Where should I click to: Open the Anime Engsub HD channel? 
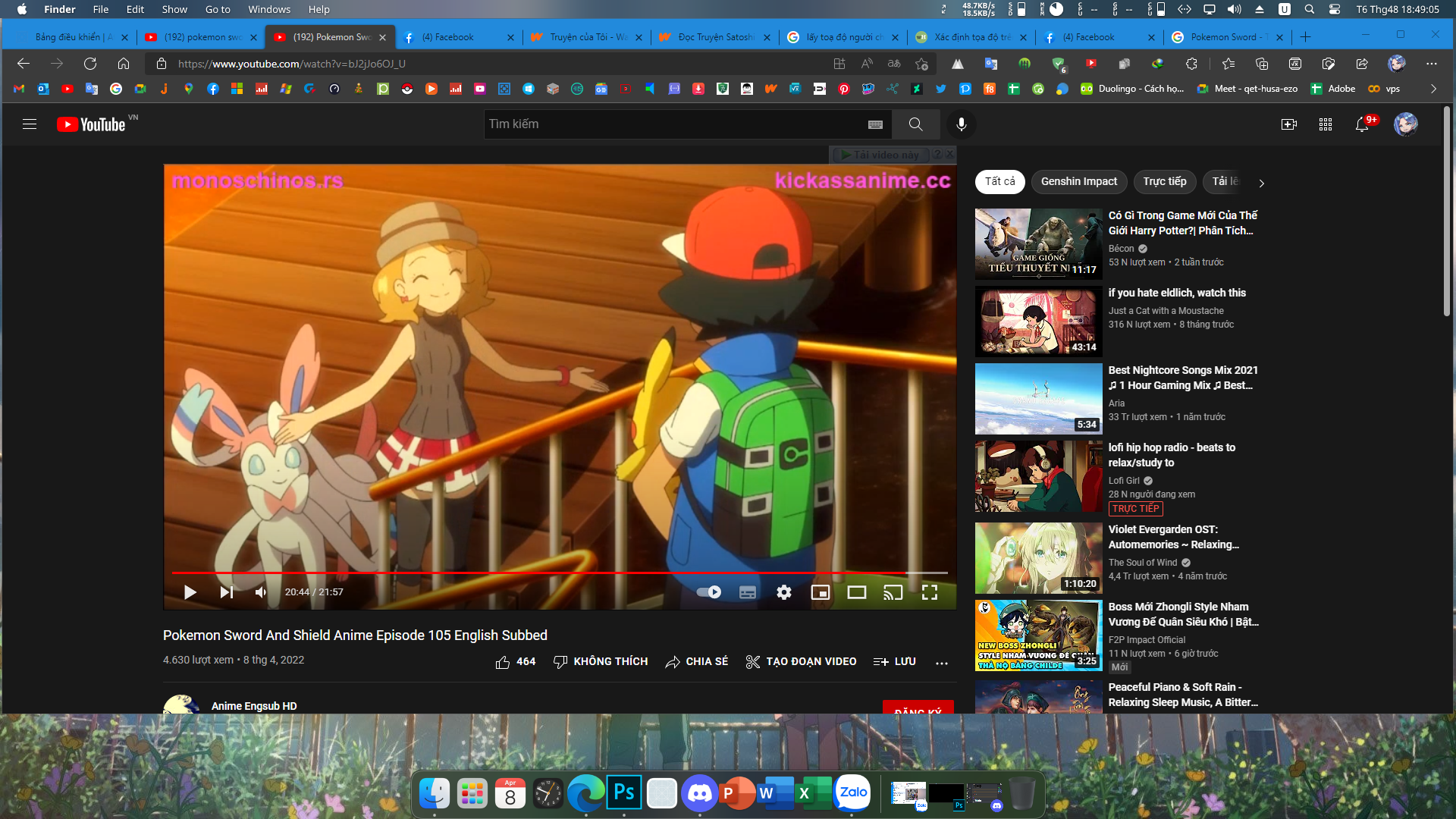(254, 706)
